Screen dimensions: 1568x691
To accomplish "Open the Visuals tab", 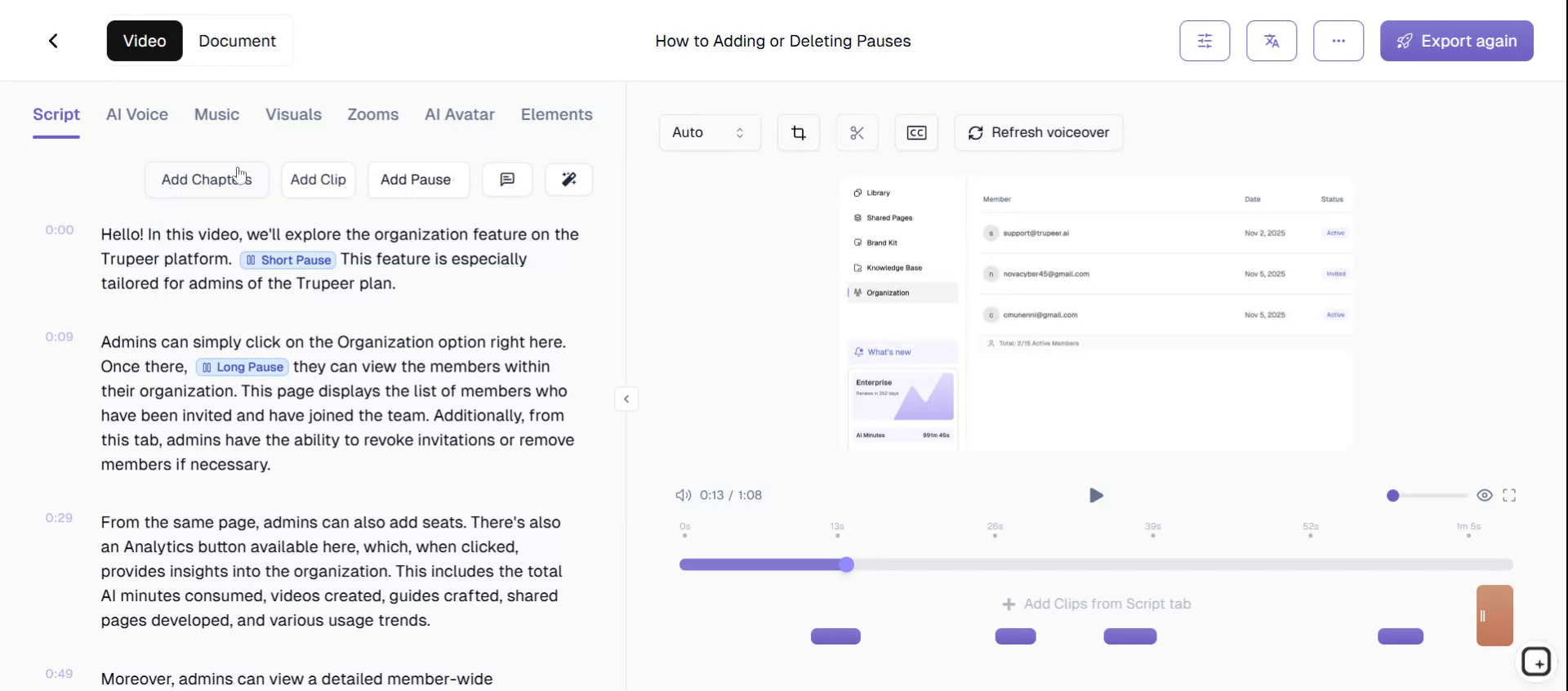I will coord(293,114).
